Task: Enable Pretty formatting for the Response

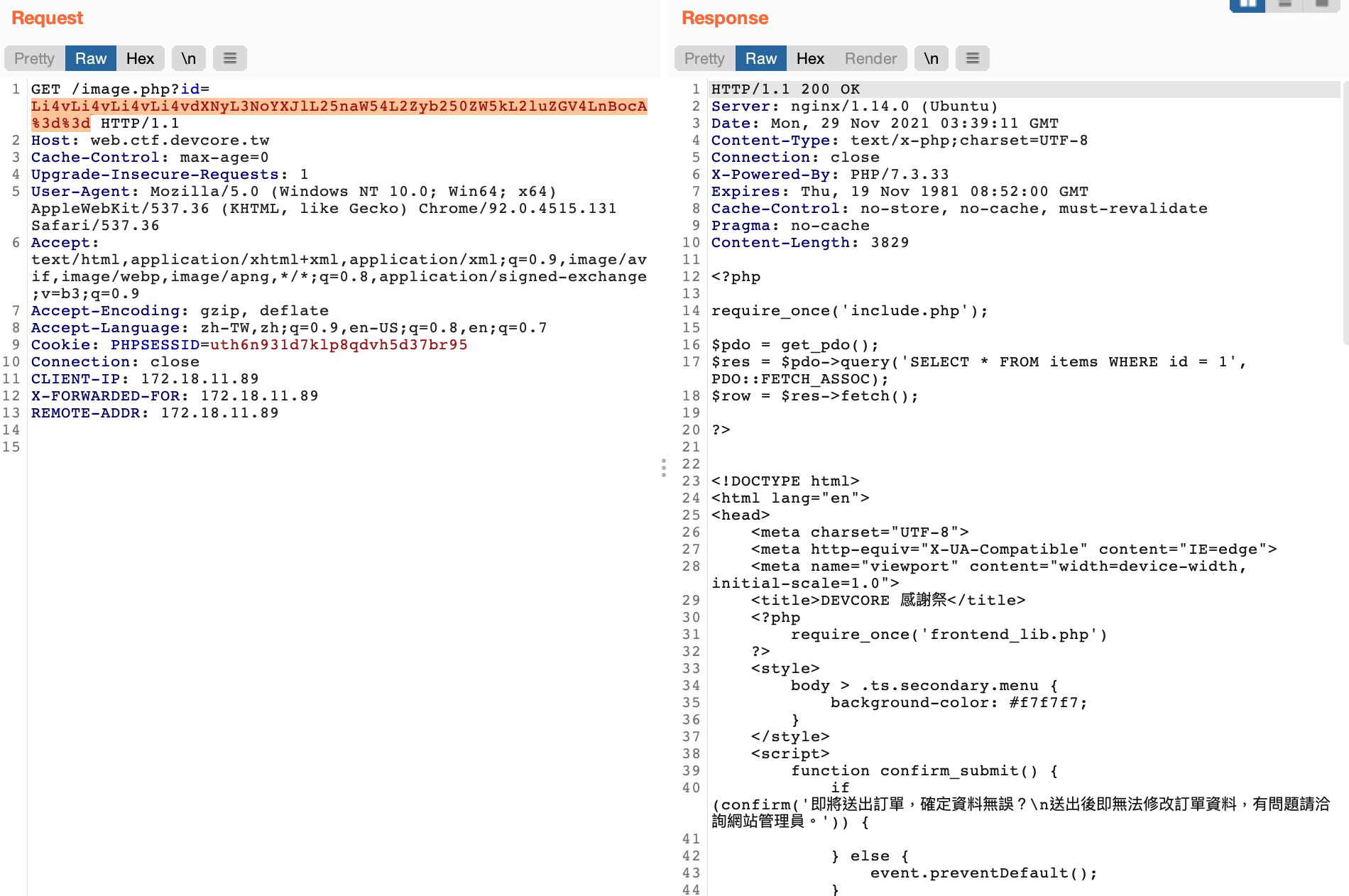Action: pyautogui.click(x=703, y=58)
